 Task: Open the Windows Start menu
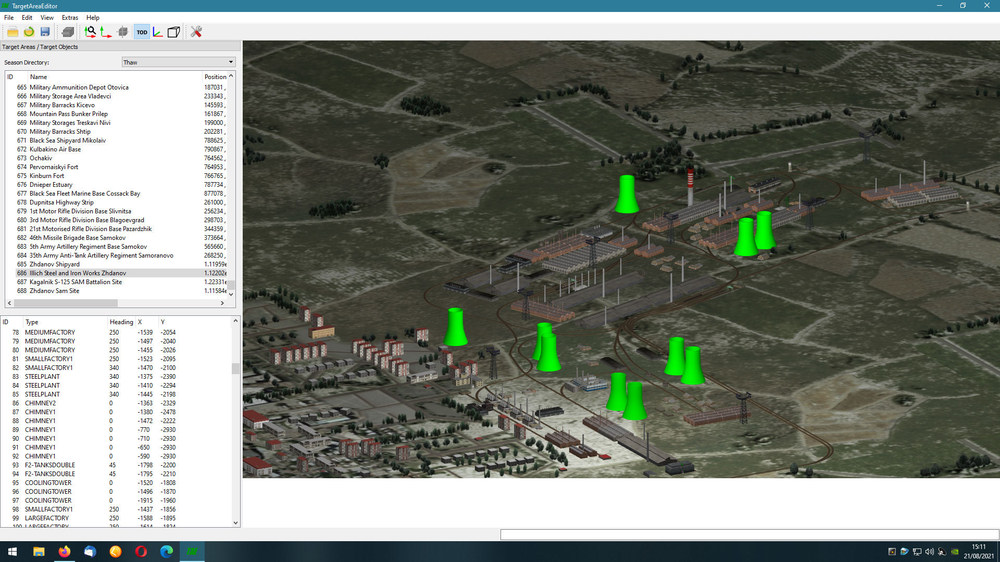12,552
